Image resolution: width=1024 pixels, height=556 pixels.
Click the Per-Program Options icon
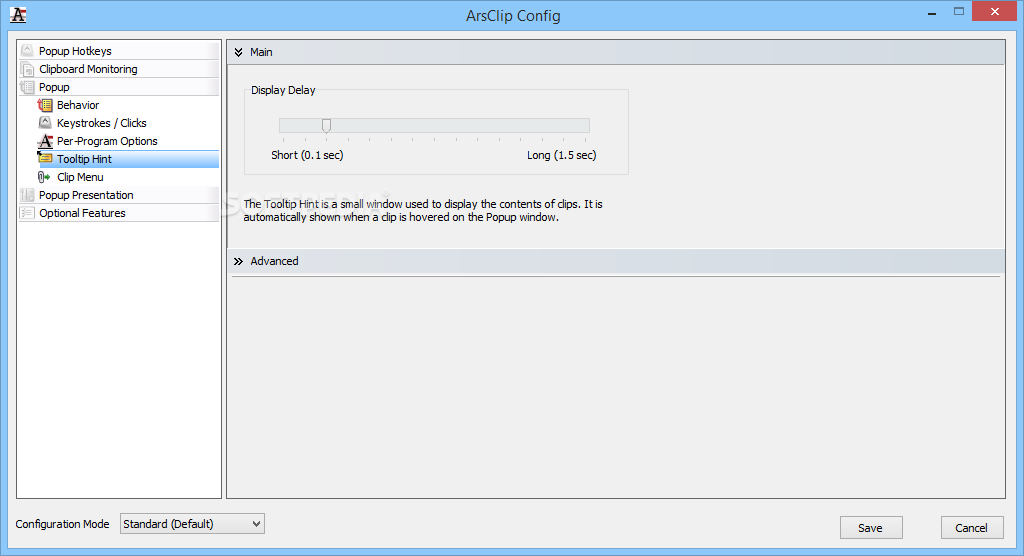[x=45, y=140]
